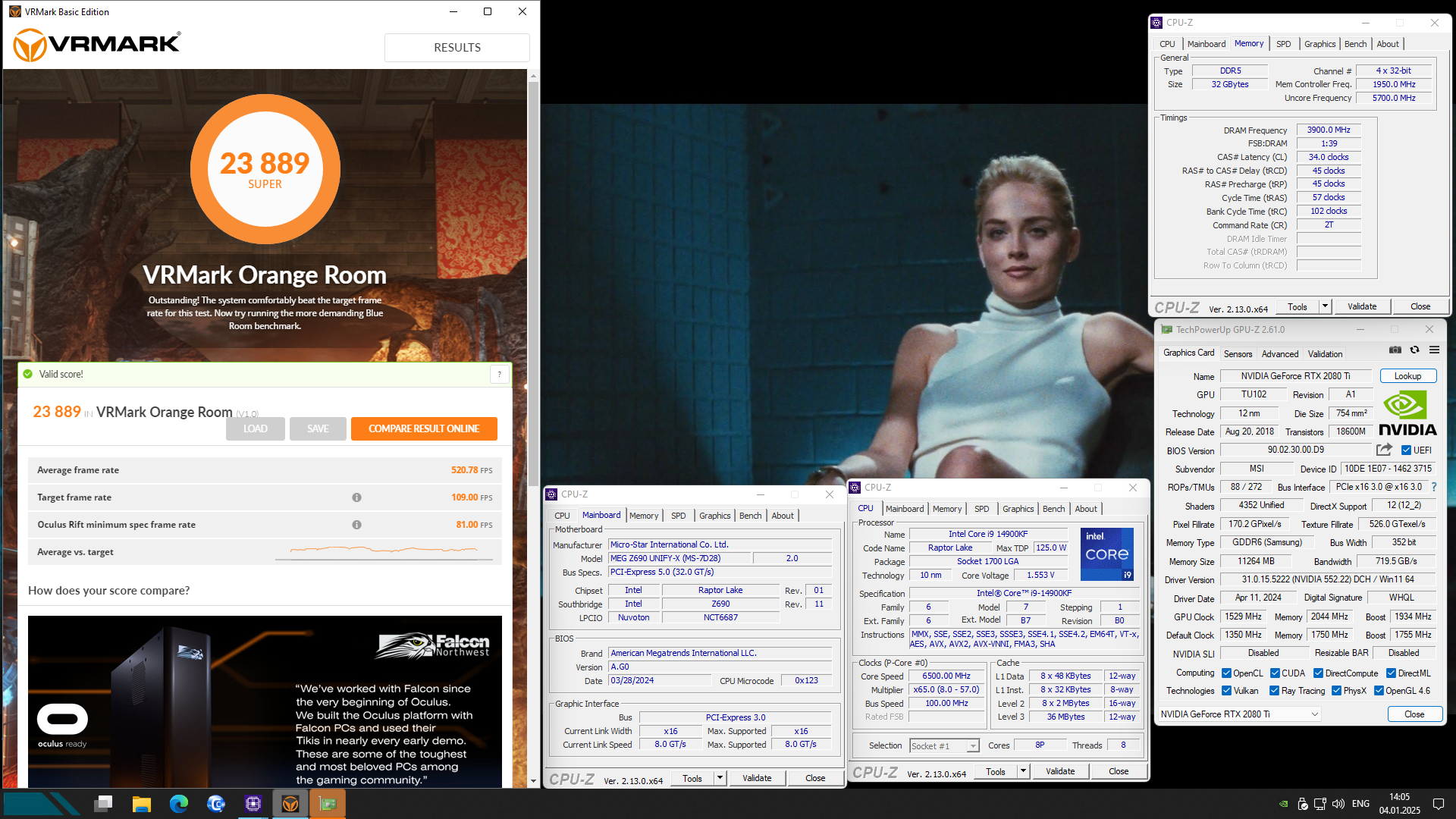Click the LOAD button in VRMark
Screen dimensions: 1456x819
(x=256, y=428)
